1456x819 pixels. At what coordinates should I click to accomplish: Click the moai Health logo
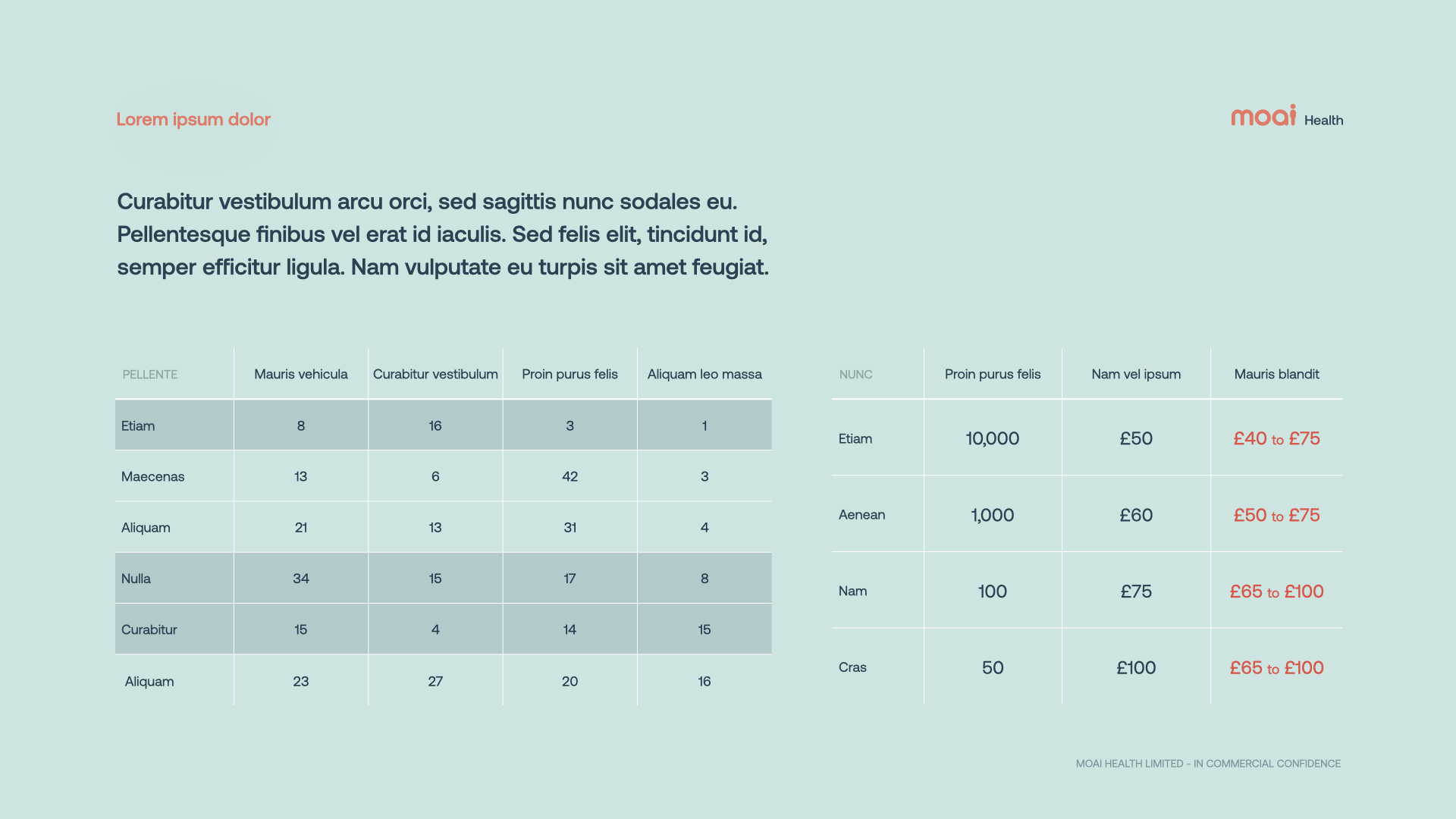(x=1286, y=117)
